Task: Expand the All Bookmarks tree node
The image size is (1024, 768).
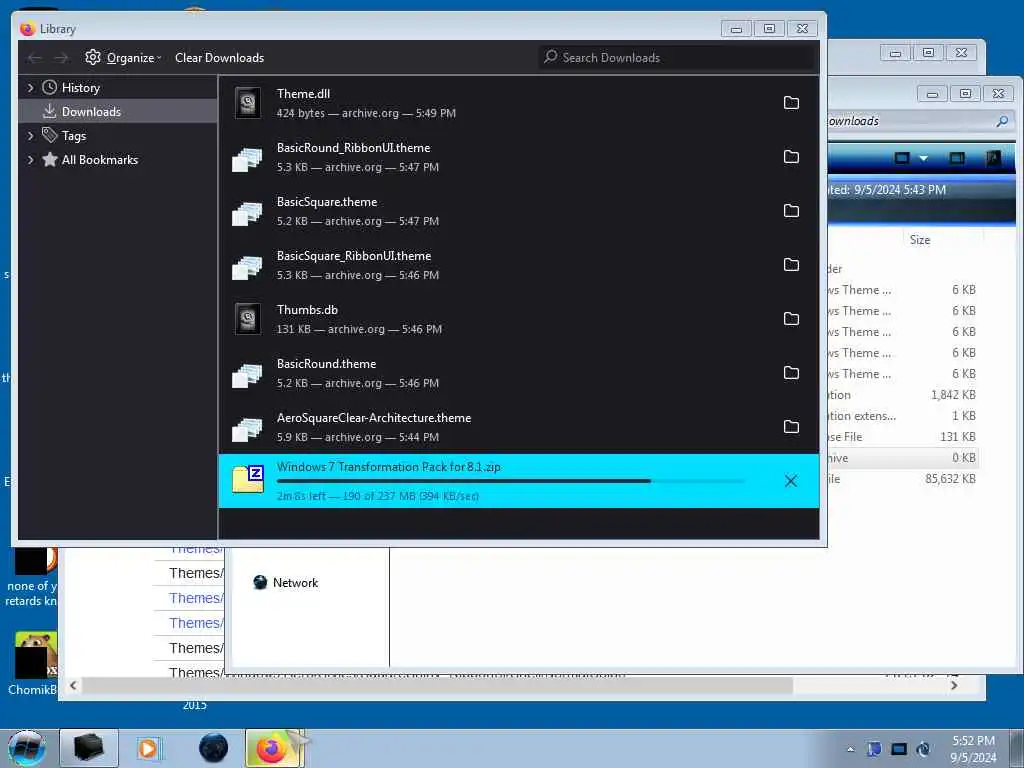Action: point(30,160)
